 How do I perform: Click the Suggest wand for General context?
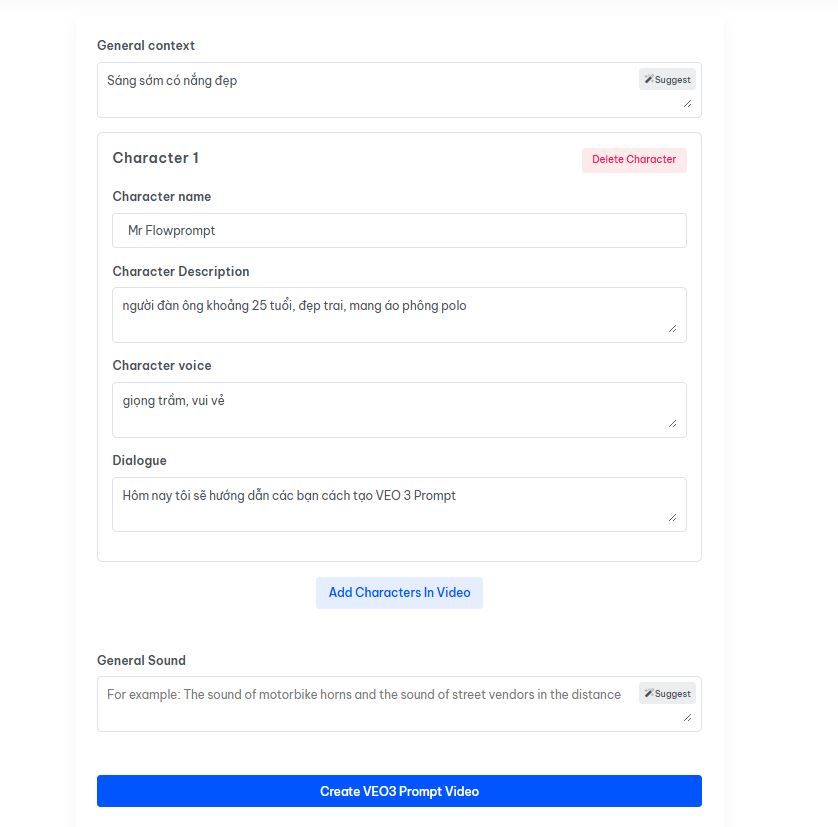[667, 79]
